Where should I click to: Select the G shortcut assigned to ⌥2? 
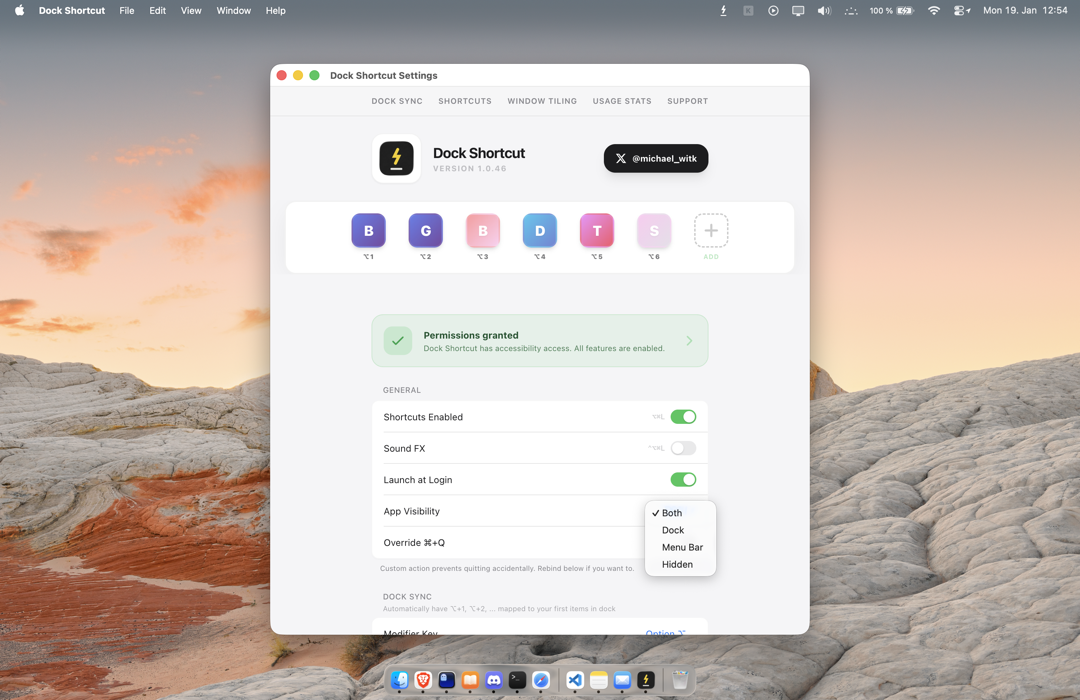425,230
